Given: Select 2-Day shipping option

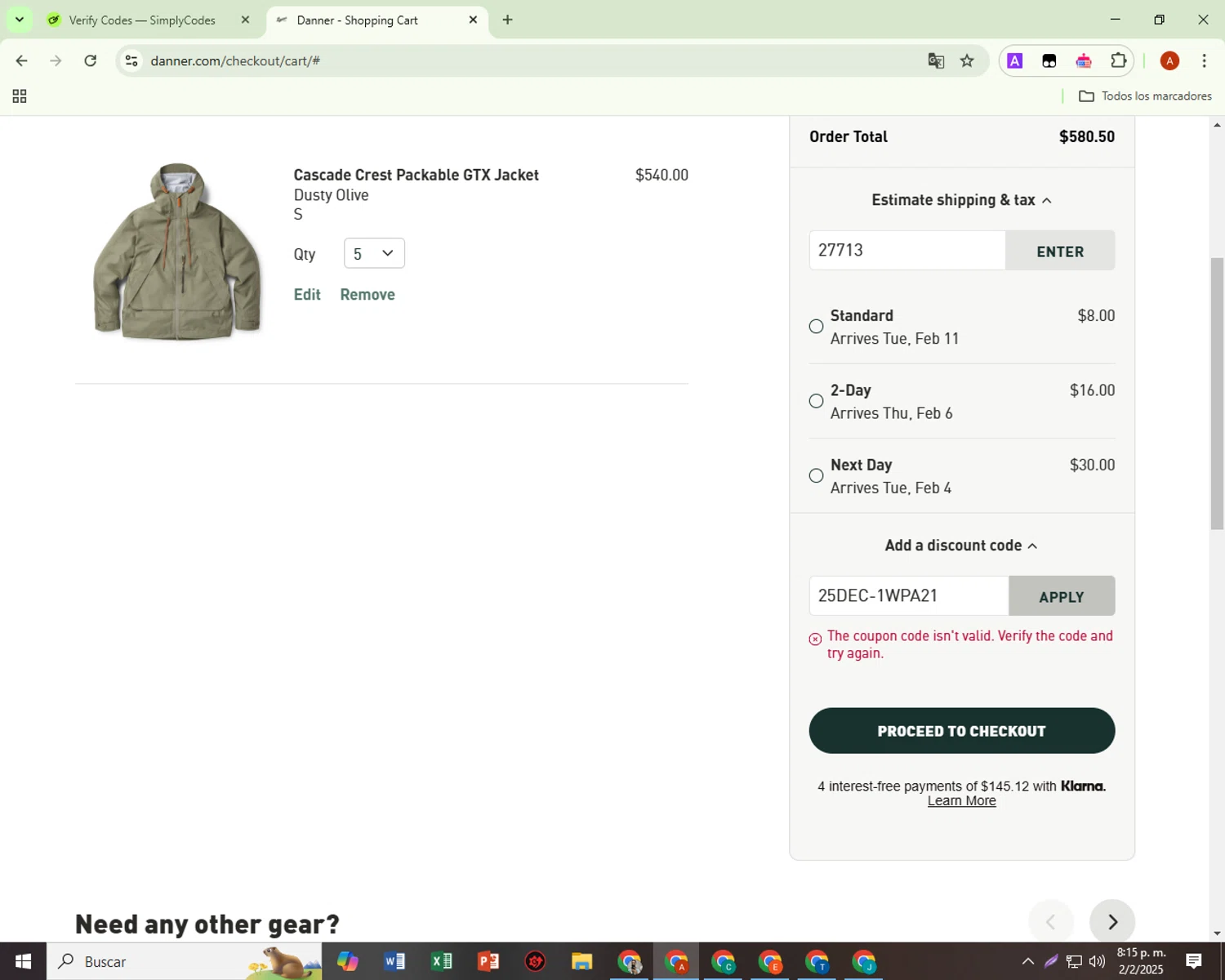Looking at the screenshot, I should [816, 401].
